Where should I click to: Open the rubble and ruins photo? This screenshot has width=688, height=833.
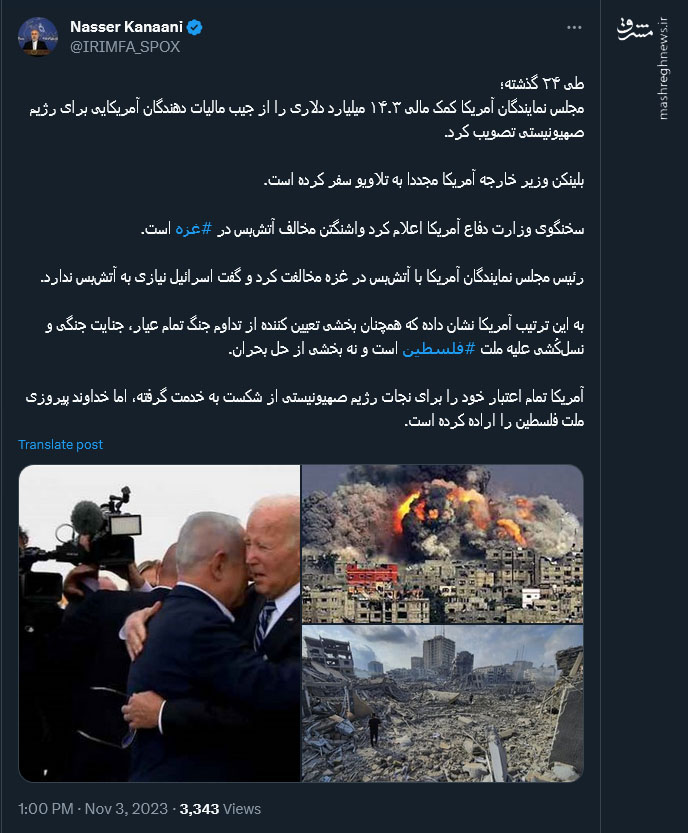[443, 703]
